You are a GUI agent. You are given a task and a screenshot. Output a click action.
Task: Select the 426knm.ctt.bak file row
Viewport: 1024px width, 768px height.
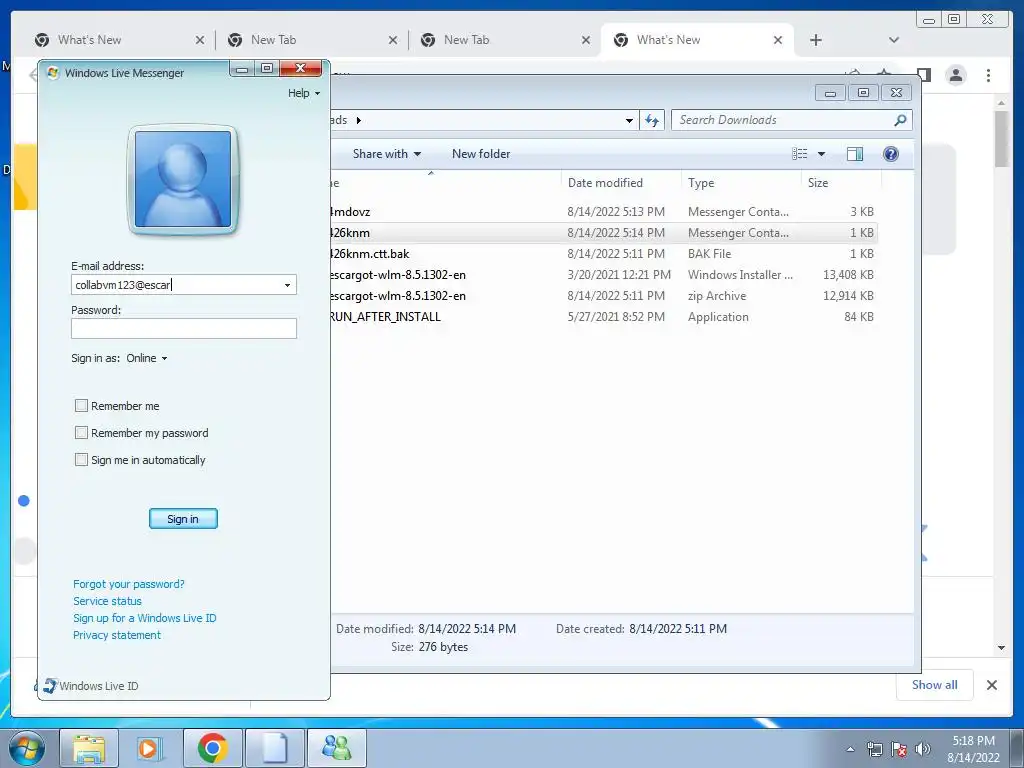(603, 254)
